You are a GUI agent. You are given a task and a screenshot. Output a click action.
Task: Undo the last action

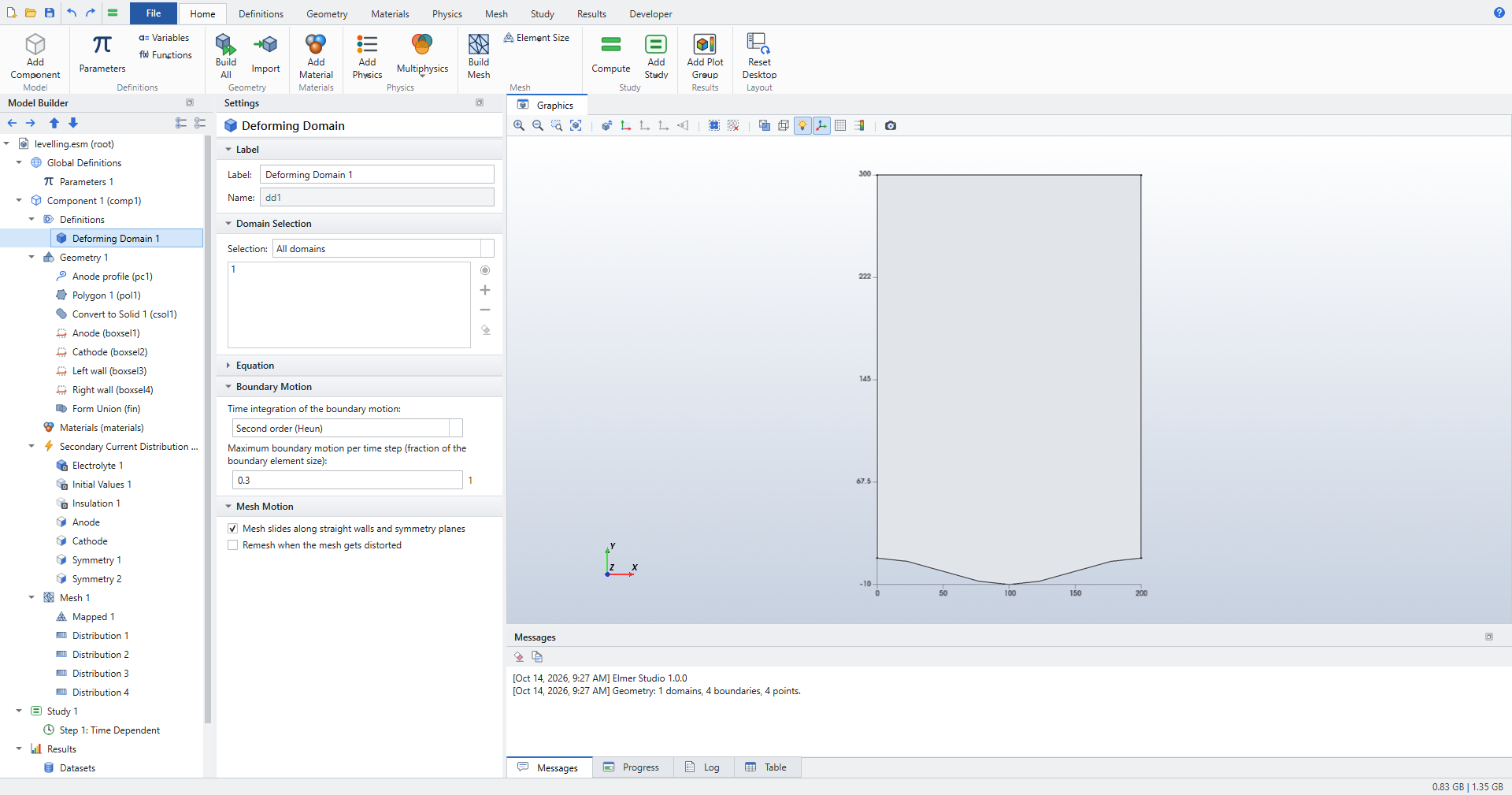tap(72, 13)
